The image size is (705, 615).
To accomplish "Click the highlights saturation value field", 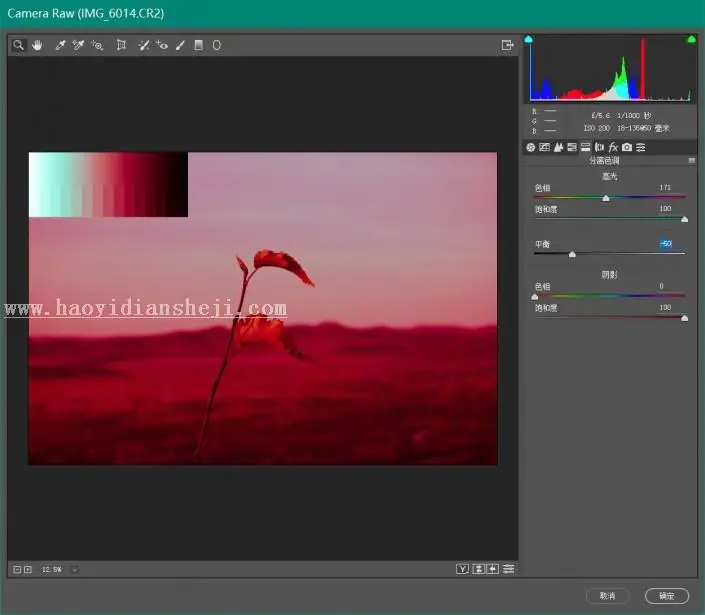I will coord(665,209).
